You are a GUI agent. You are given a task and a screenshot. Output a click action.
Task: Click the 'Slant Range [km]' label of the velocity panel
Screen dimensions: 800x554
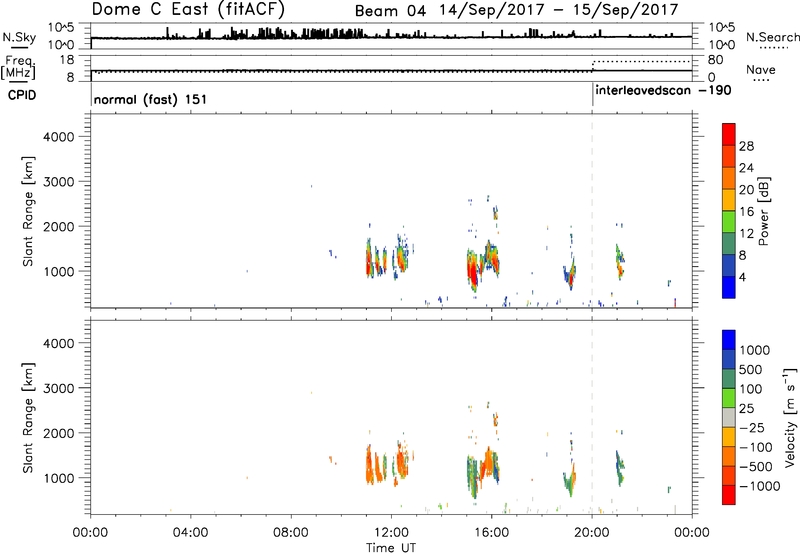[28, 418]
